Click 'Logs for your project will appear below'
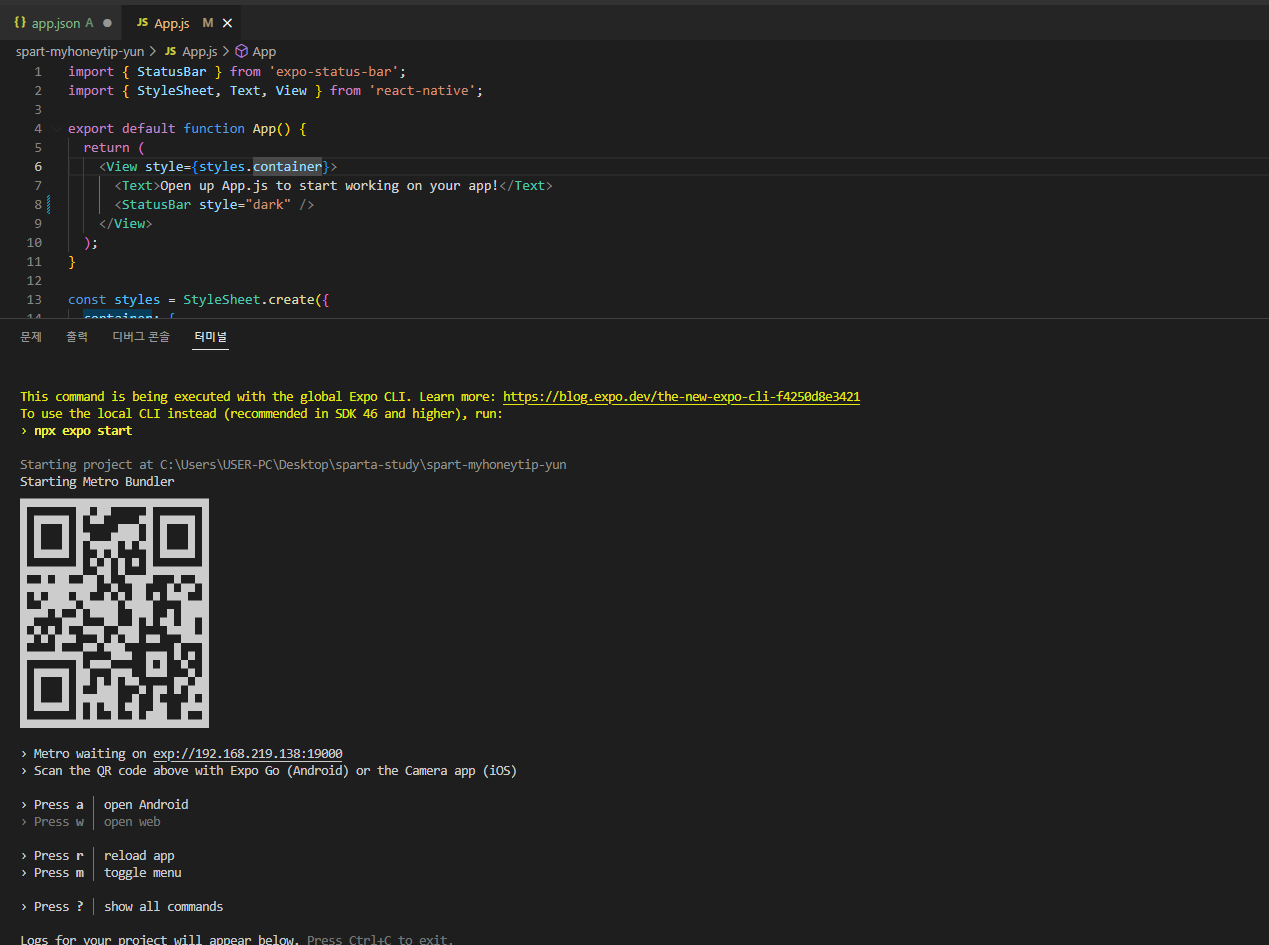This screenshot has width=1269, height=945. 160,941
